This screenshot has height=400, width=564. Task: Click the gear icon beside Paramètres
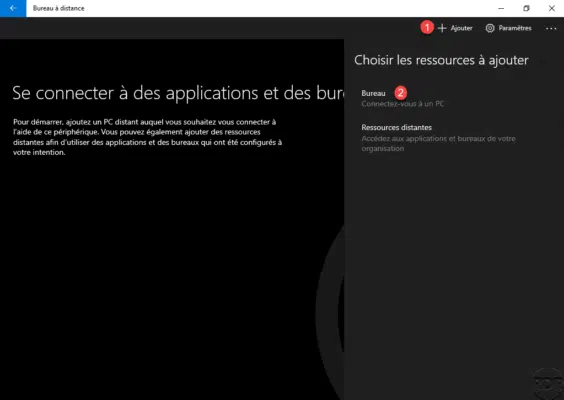[x=490, y=28]
